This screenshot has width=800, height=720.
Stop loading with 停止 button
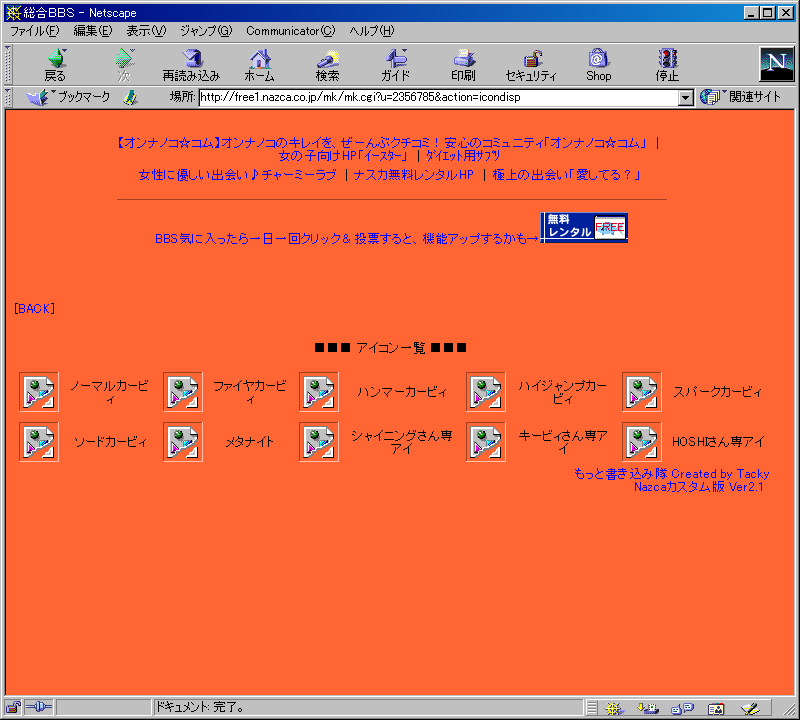[667, 65]
